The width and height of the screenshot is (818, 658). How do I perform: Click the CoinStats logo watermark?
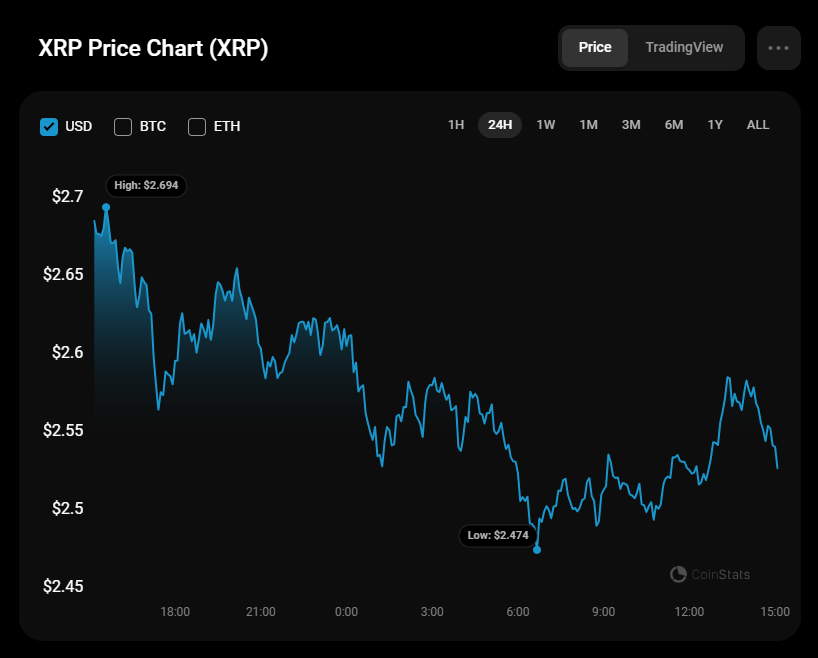tap(710, 574)
